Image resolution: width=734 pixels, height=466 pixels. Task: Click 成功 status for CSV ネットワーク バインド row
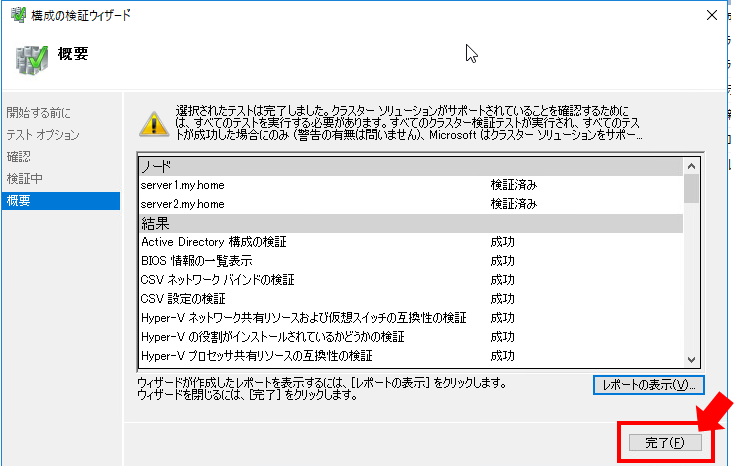[502, 280]
